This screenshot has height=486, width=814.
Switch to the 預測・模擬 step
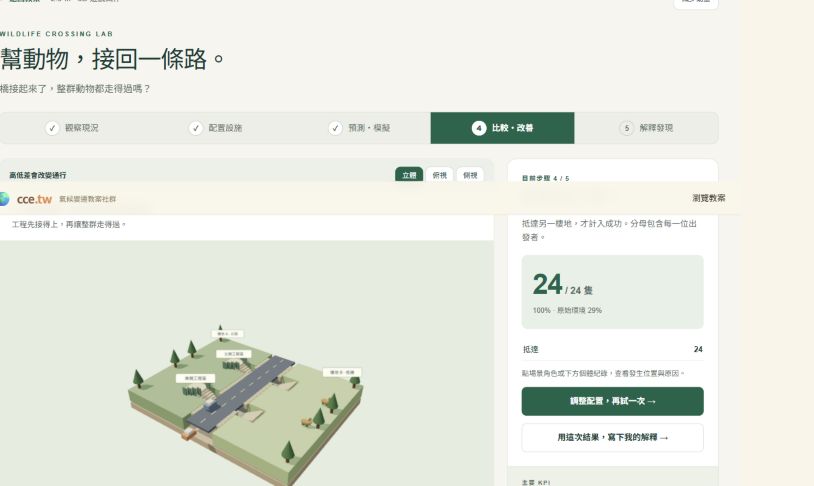click(x=359, y=128)
